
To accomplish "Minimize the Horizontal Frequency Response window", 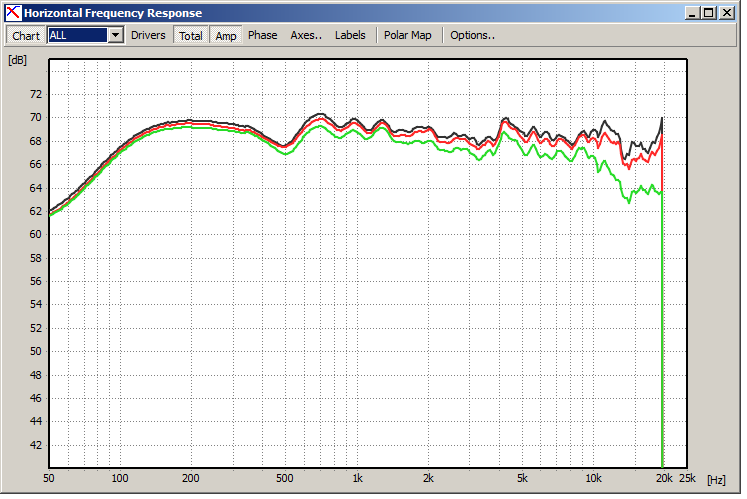I will (692, 13).
